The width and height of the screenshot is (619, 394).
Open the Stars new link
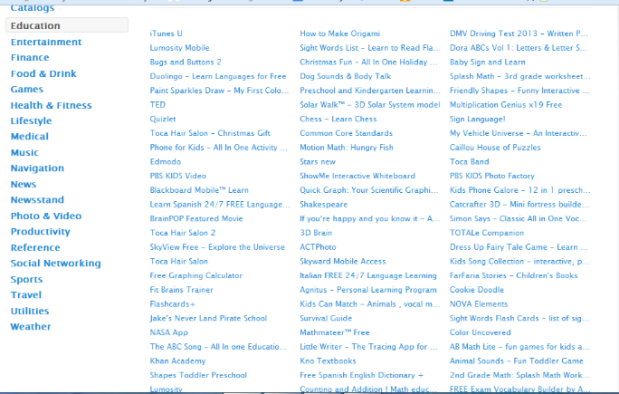(317, 161)
